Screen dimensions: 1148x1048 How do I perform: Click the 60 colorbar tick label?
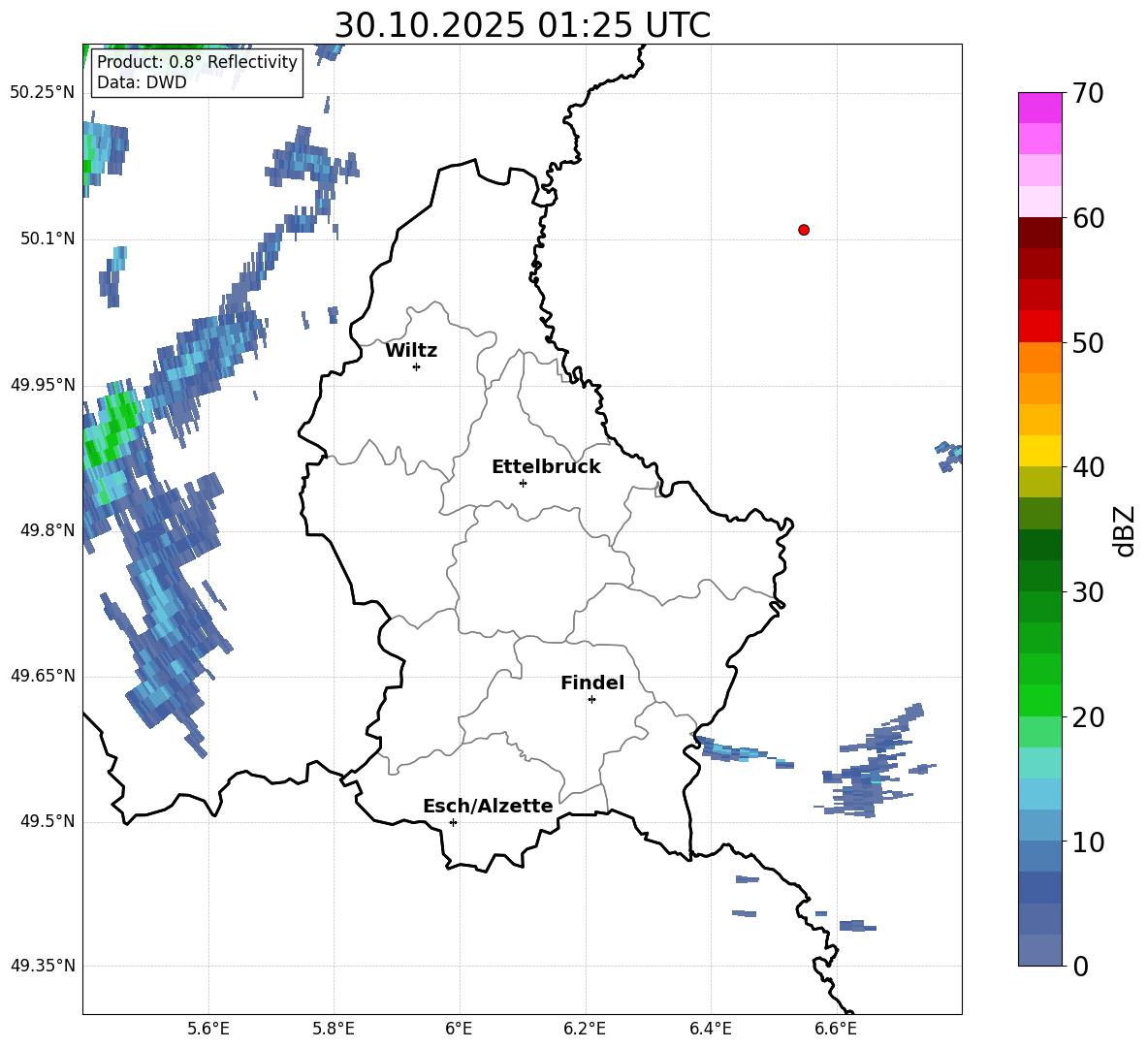point(1088,218)
